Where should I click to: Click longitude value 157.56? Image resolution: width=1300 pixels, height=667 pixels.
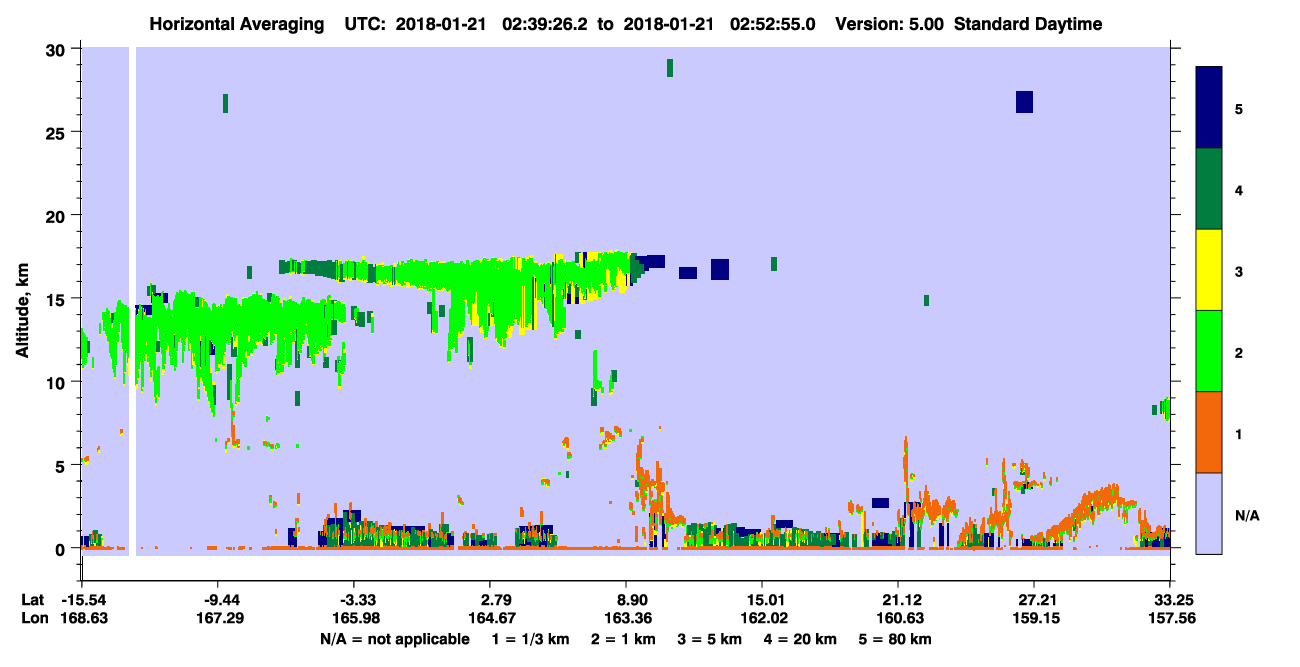(x=1170, y=618)
